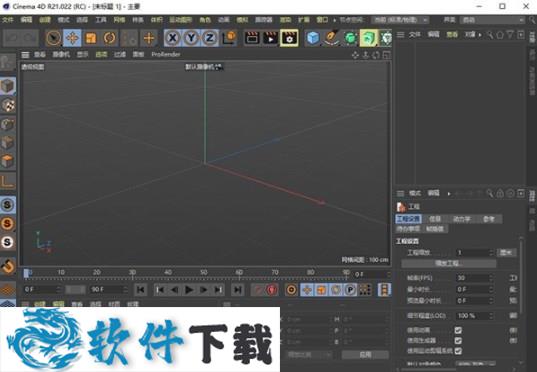This screenshot has height=372, width=537.
Task: Step to next frame
Action: tap(203, 290)
